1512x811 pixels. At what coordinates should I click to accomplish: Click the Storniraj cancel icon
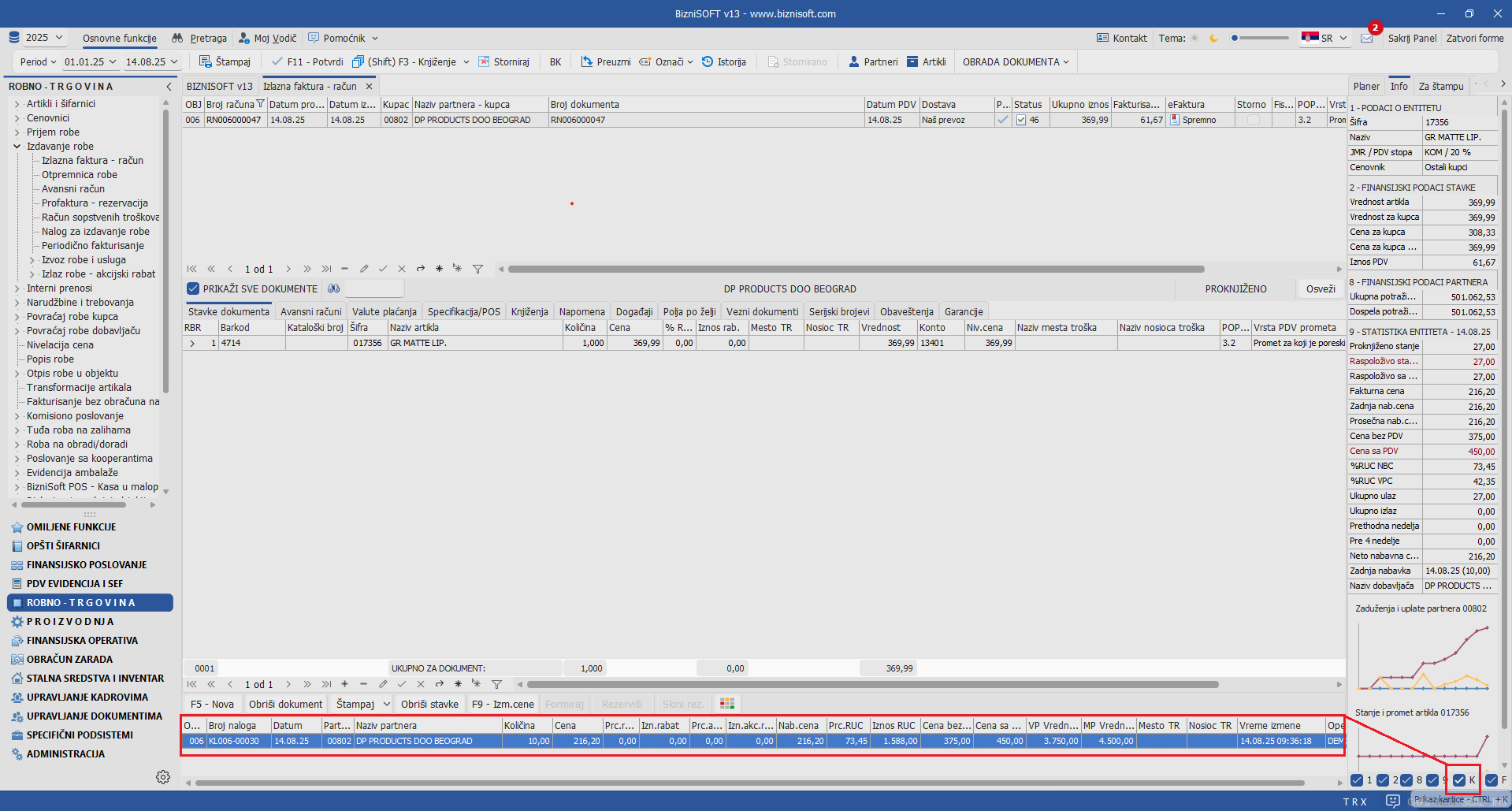click(484, 61)
